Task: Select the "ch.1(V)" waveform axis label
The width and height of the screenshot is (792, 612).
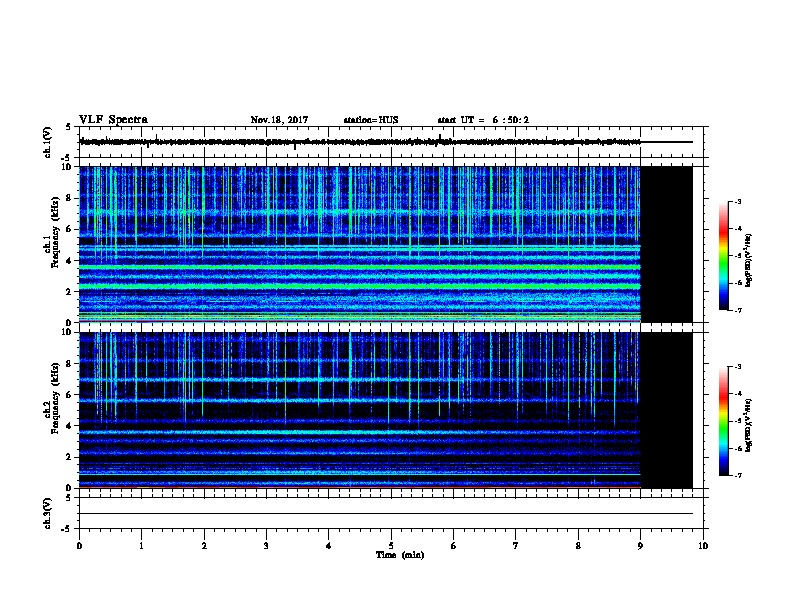Action: point(48,142)
